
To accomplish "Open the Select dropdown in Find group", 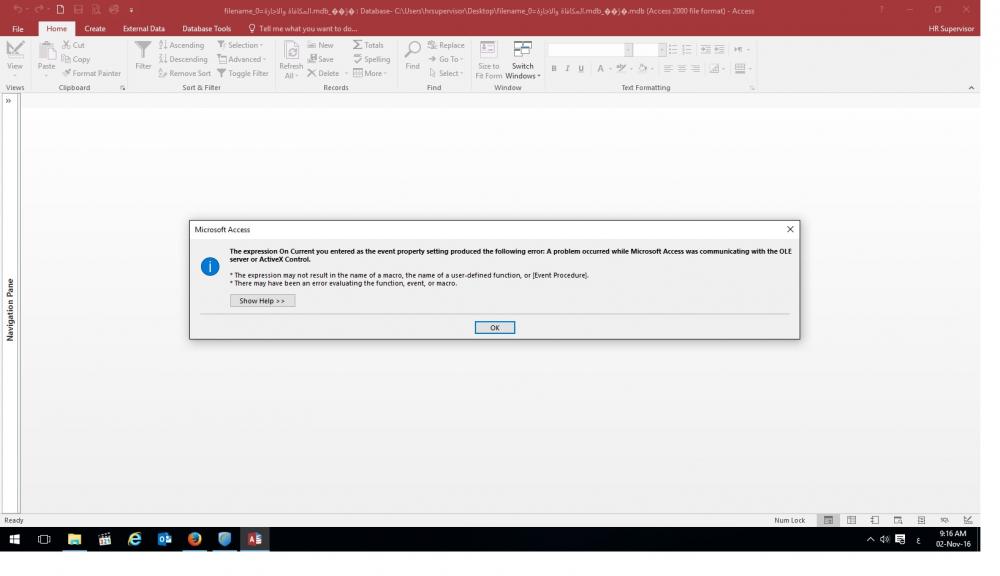I will (446, 73).
